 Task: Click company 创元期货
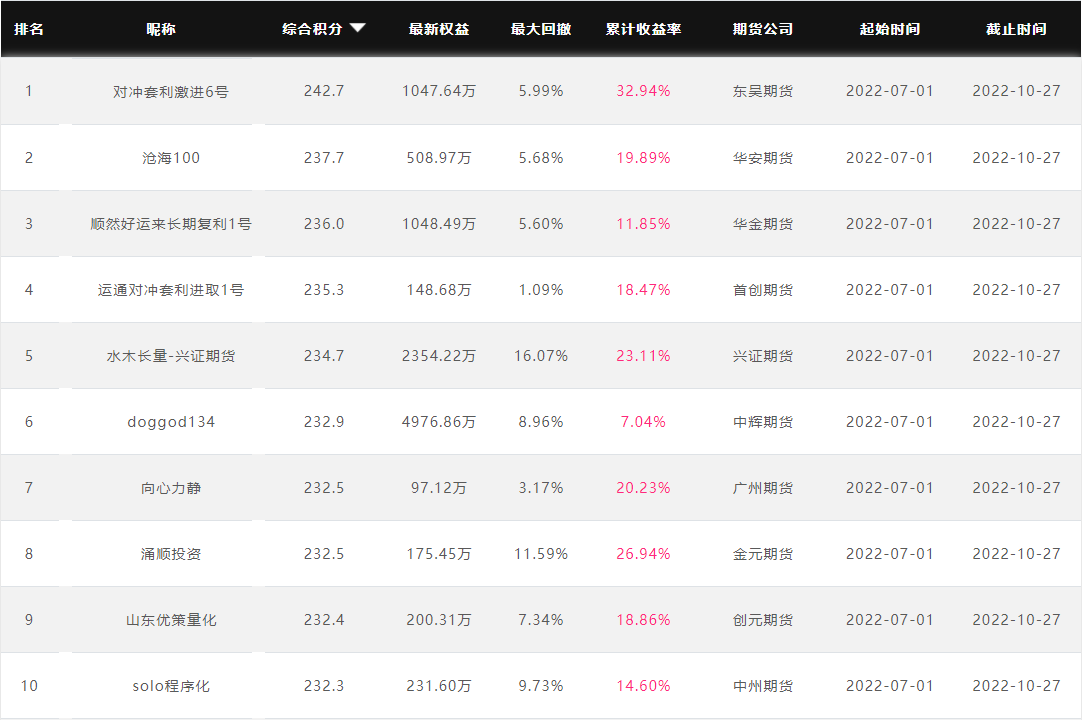763,620
